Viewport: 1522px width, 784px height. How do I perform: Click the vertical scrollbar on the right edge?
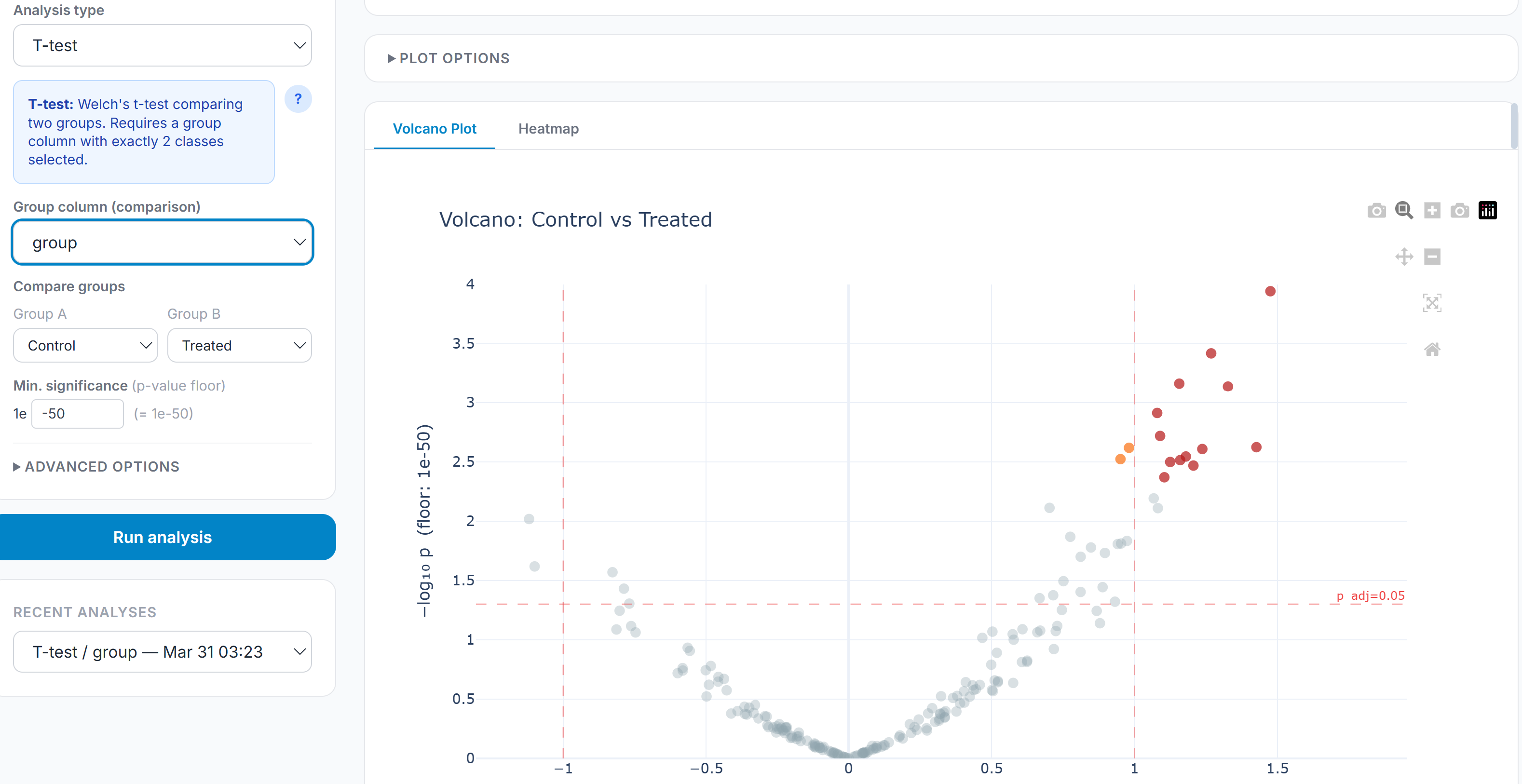pyautogui.click(x=1514, y=127)
